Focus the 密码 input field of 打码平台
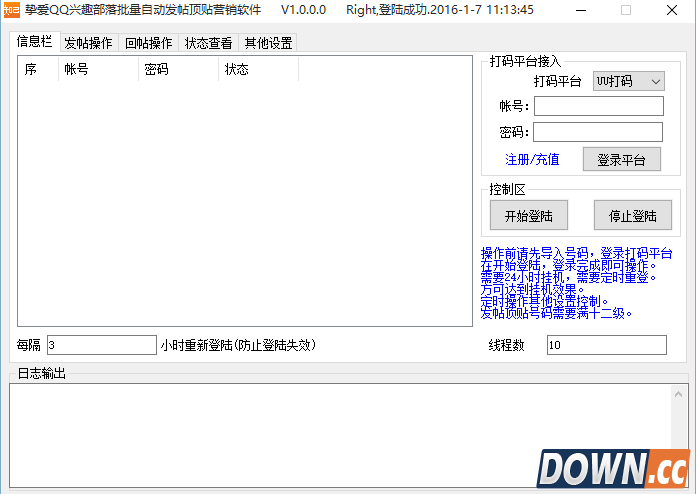Screen dimensions: 696x494 pos(598,132)
